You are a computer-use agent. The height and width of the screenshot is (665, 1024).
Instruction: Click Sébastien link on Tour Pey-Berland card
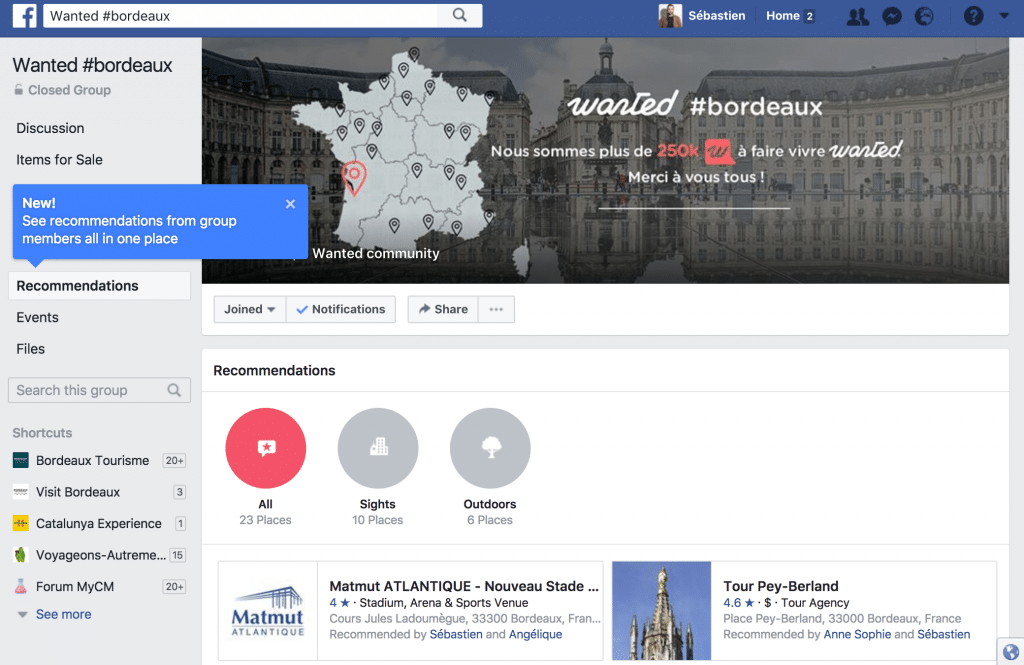[944, 634]
